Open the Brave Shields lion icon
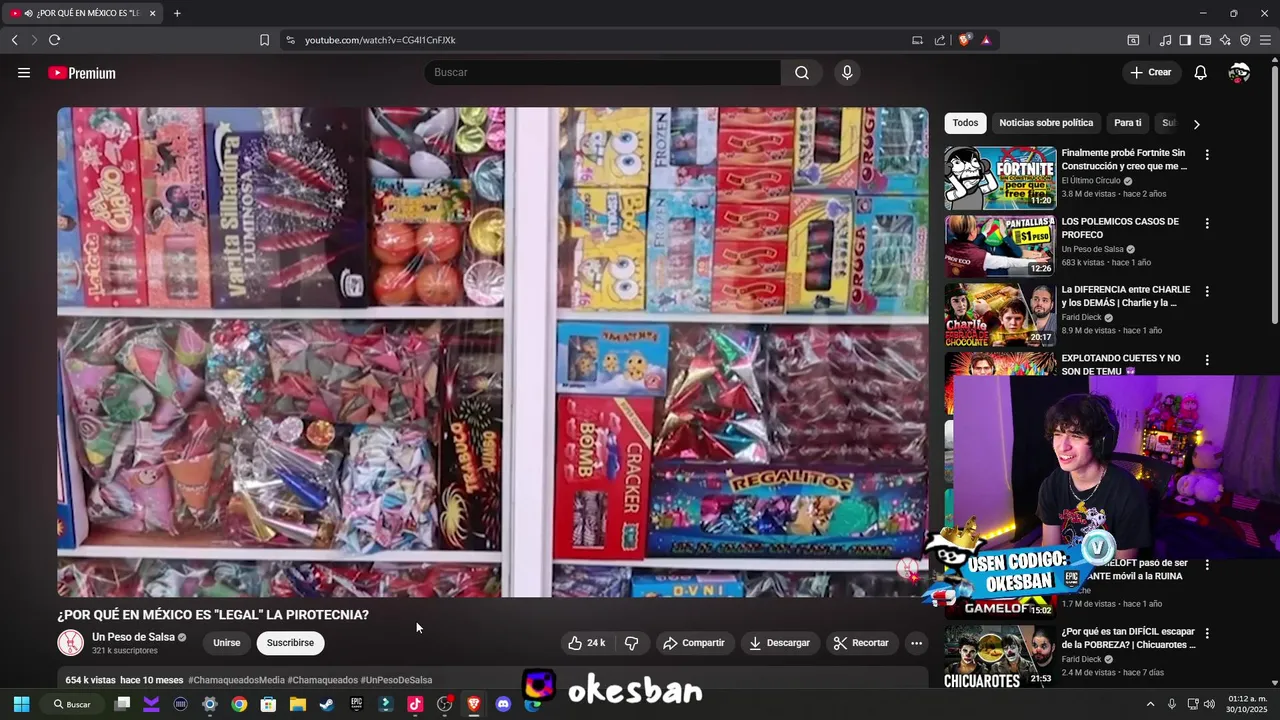 tap(964, 40)
